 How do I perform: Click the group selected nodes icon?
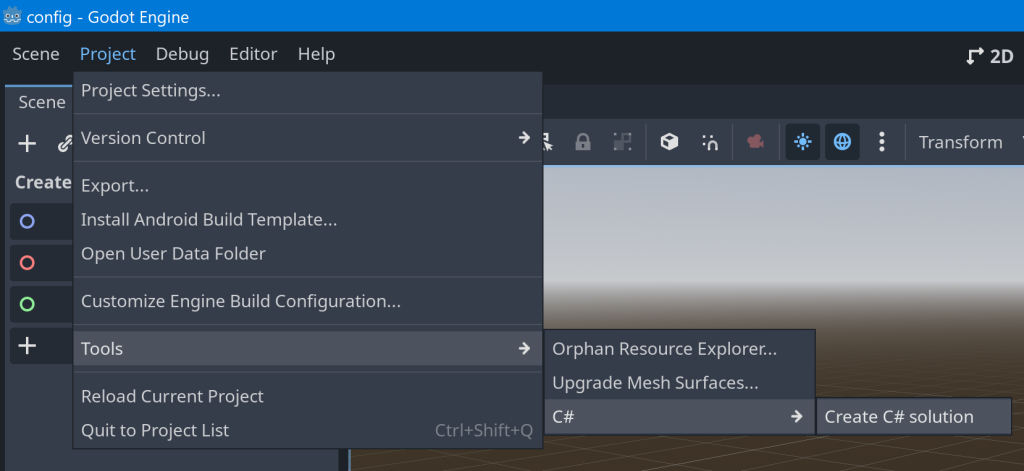(x=622, y=143)
